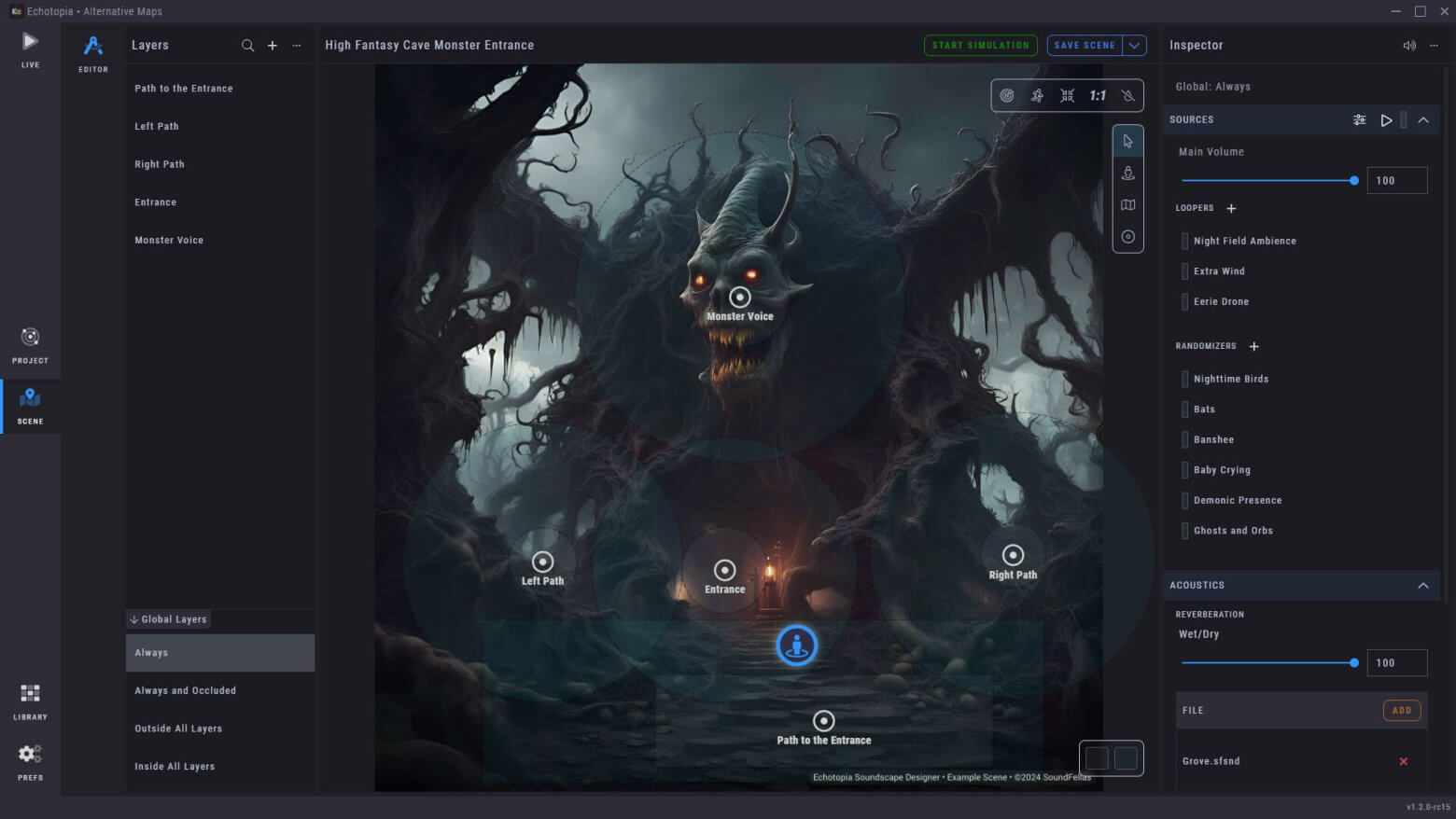Viewport: 1456px width, 819px height.
Task: Click the 1:1 zoom reset icon
Action: (x=1098, y=95)
